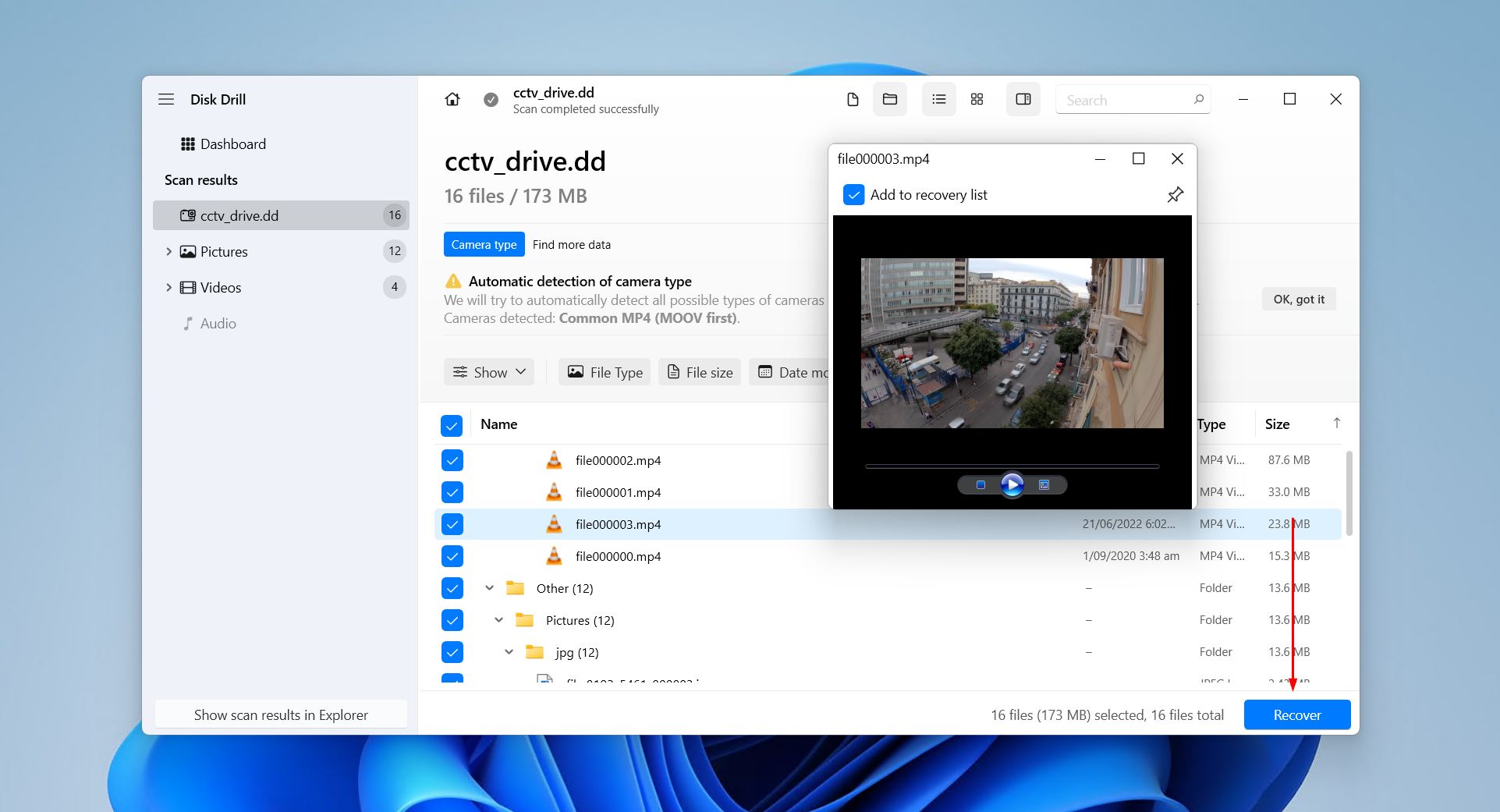This screenshot has height=812, width=1500.
Task: Select Pictures in the sidebar
Action: point(223,251)
